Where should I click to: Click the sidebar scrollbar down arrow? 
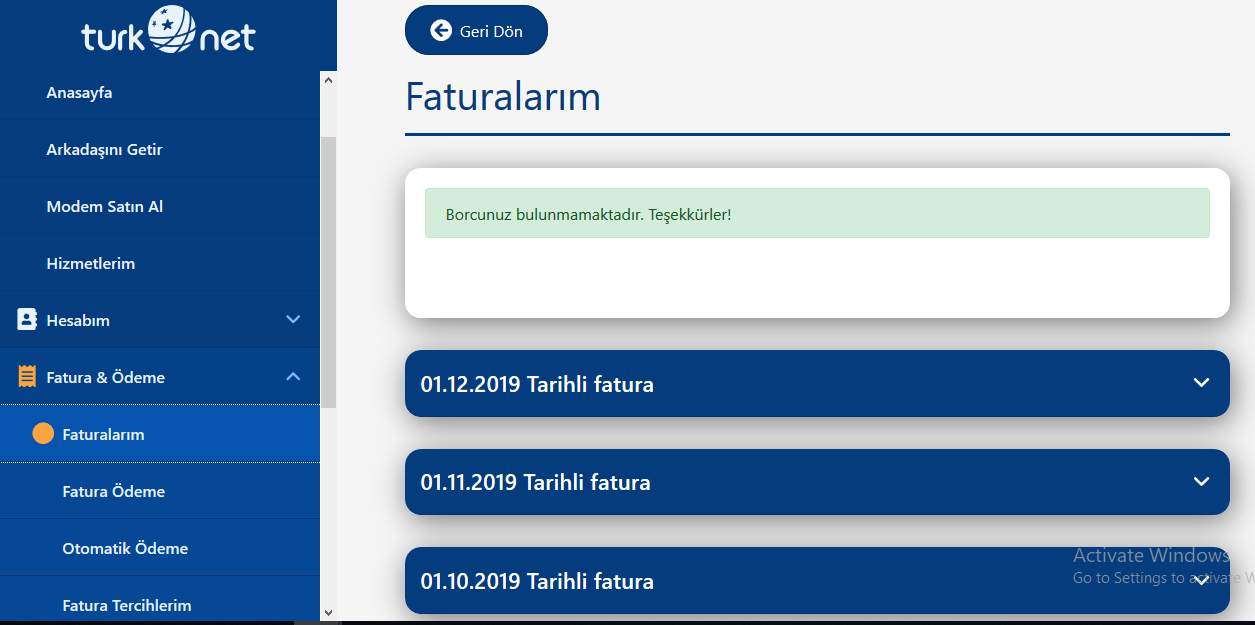[x=328, y=611]
